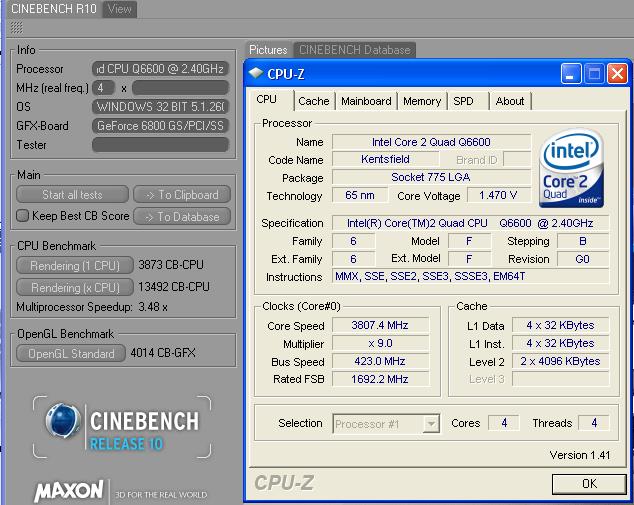
Task: Click the Bus Speed value 423.0 MHz
Action: tap(380, 361)
